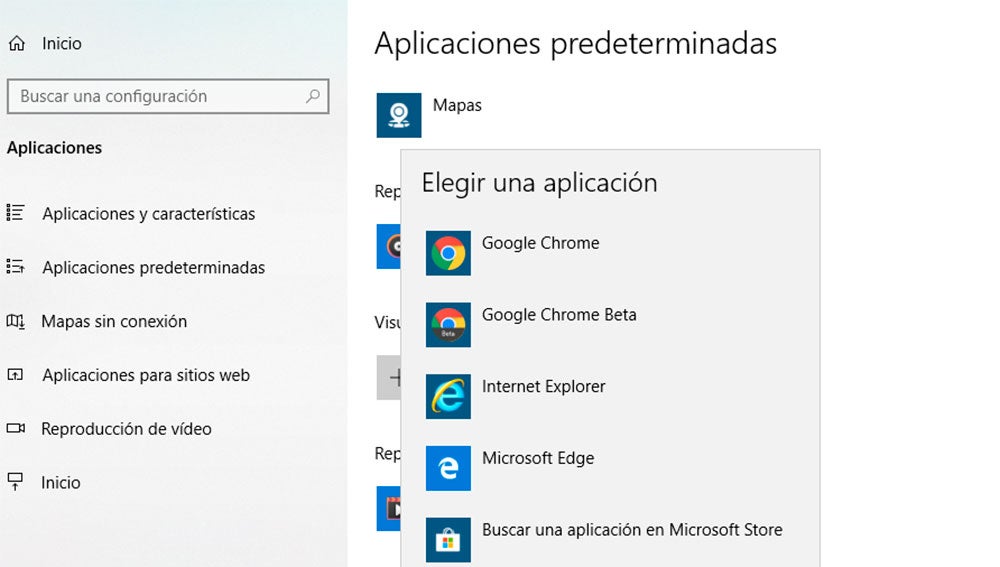Click the Aplicaciones y características list icon
Screen dimensions: 1000x567
15,212
